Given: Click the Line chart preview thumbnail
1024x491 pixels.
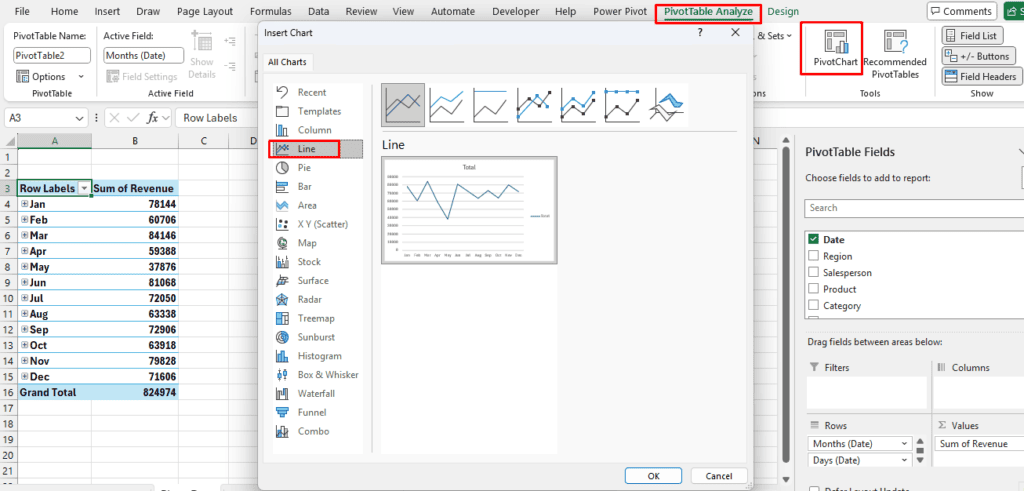Looking at the screenshot, I should pos(470,210).
